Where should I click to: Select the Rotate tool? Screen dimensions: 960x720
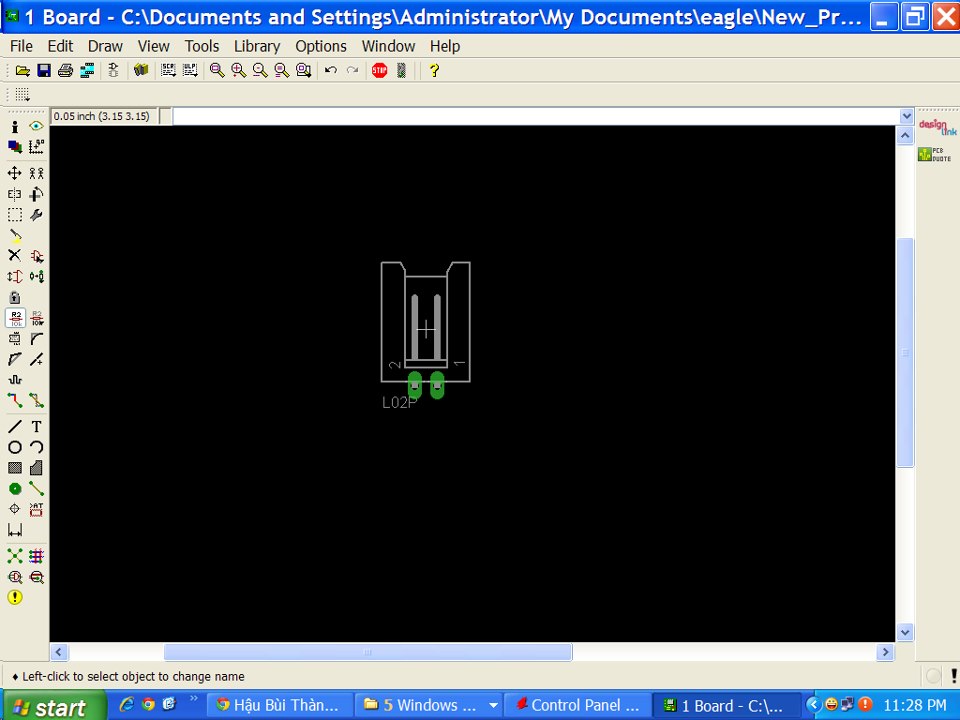click(x=36, y=194)
